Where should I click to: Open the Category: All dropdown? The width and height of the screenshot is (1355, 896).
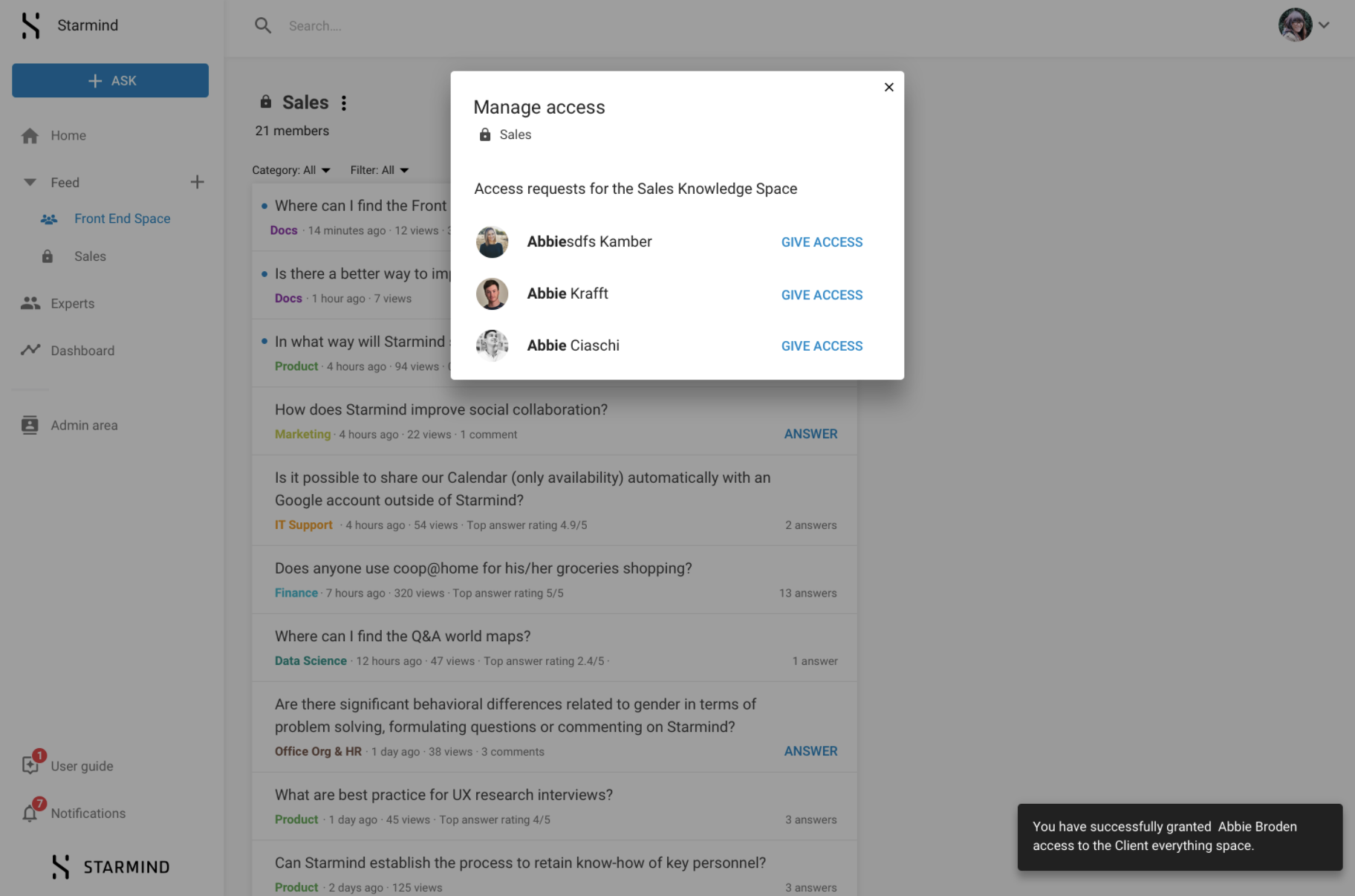pos(291,170)
